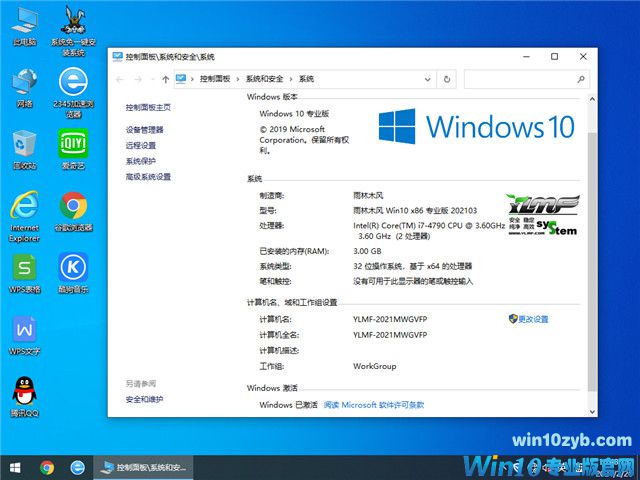640x480 pixels.
Task: Open the 此电脑 desktop icon
Action: 24,26
